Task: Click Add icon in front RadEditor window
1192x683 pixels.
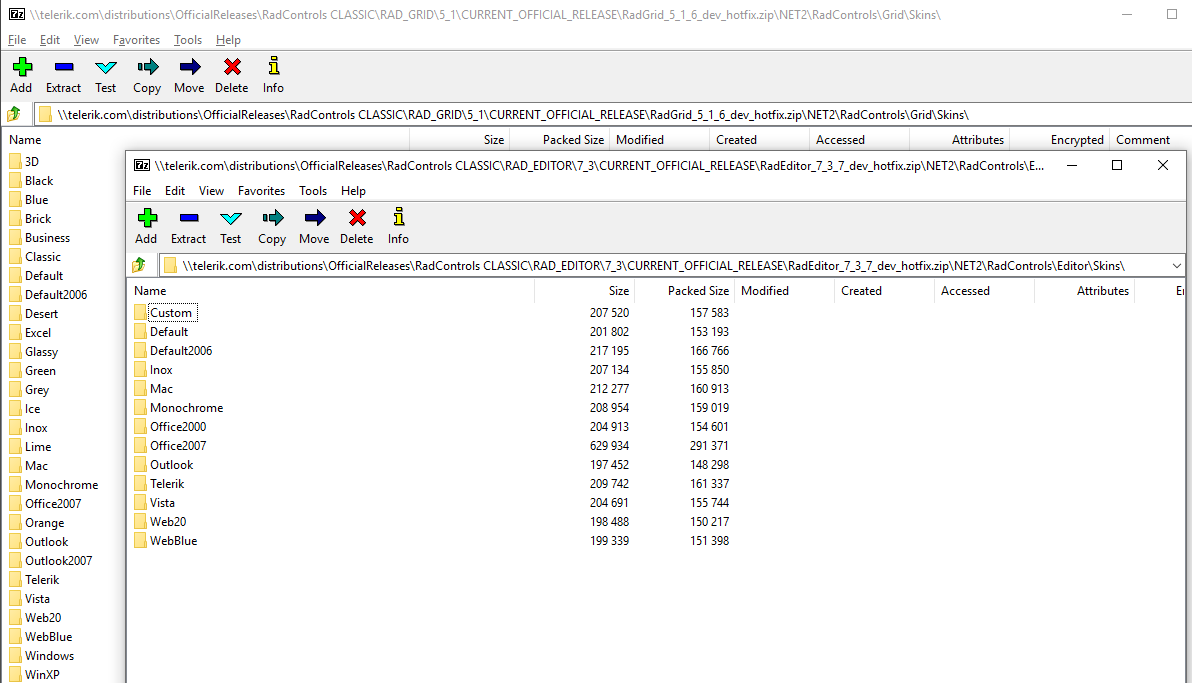Action: tap(147, 218)
